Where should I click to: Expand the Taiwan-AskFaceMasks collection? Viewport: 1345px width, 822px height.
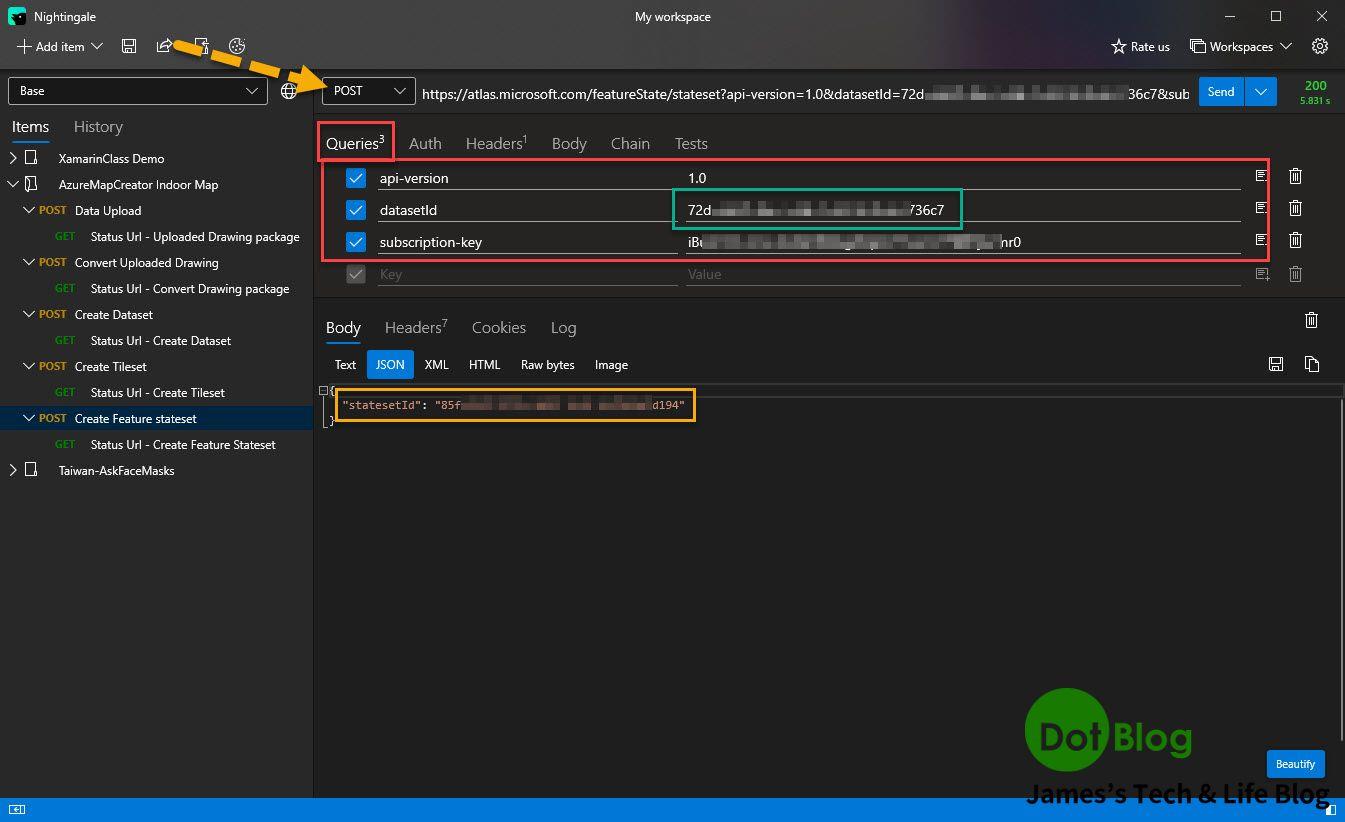(x=13, y=470)
